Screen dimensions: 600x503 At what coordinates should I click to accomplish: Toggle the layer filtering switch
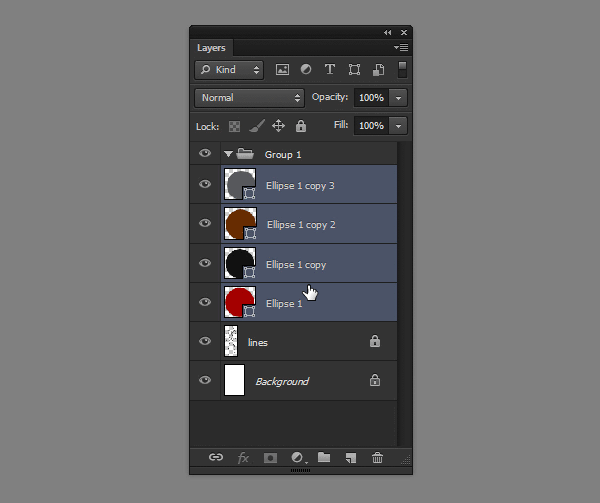pyautogui.click(x=402, y=70)
